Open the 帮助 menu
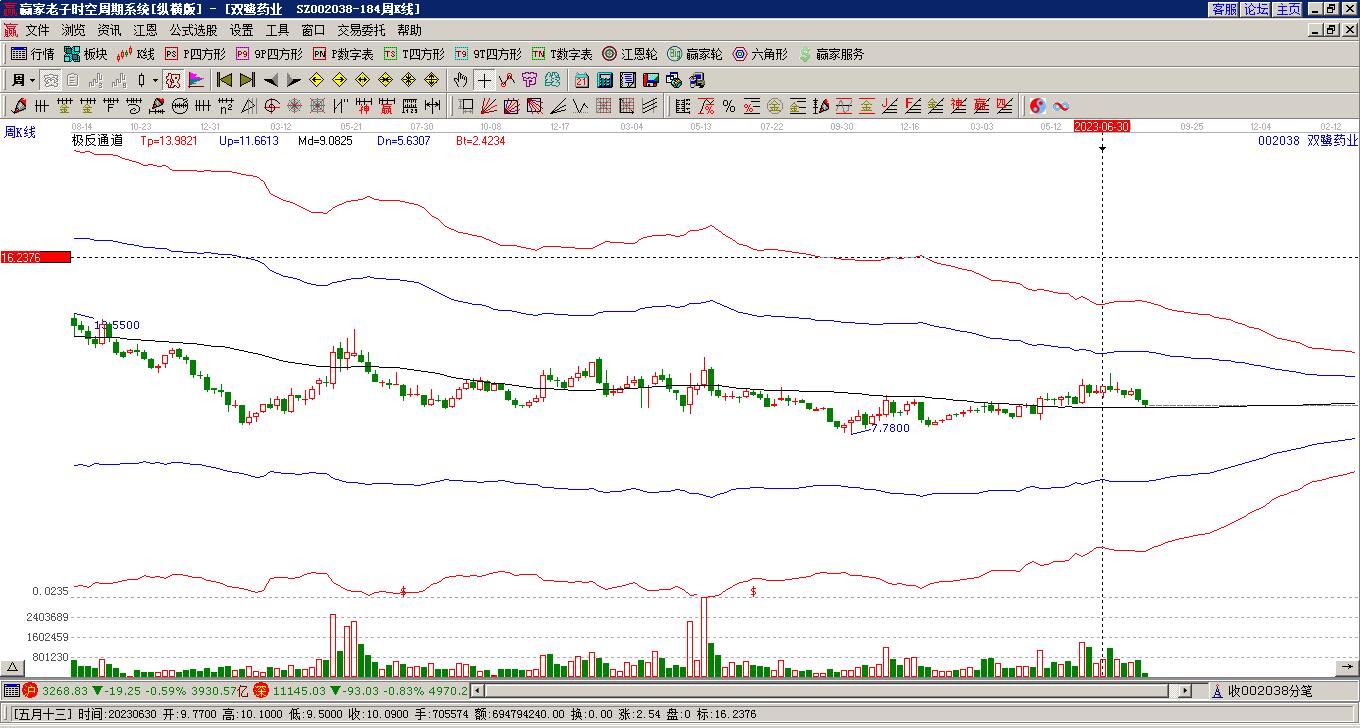This screenshot has height=728, width=1360. point(409,31)
